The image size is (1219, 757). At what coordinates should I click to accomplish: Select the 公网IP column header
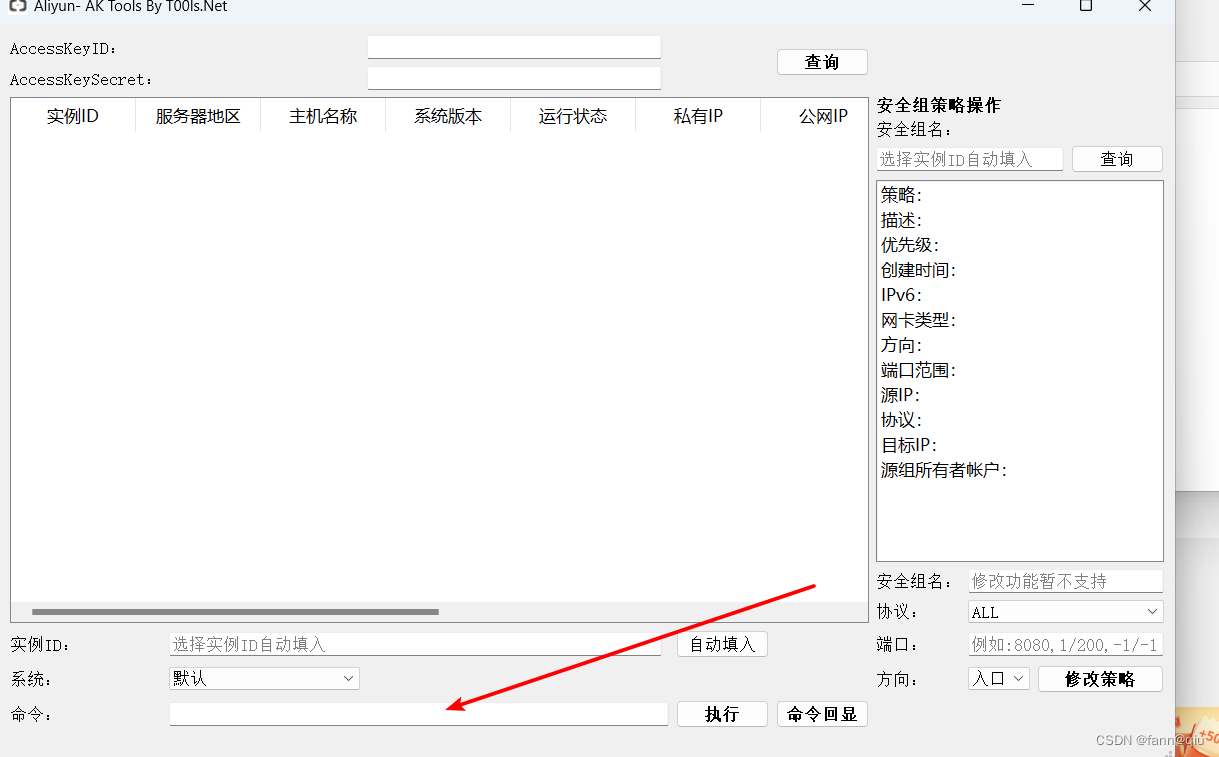pyautogui.click(x=823, y=115)
